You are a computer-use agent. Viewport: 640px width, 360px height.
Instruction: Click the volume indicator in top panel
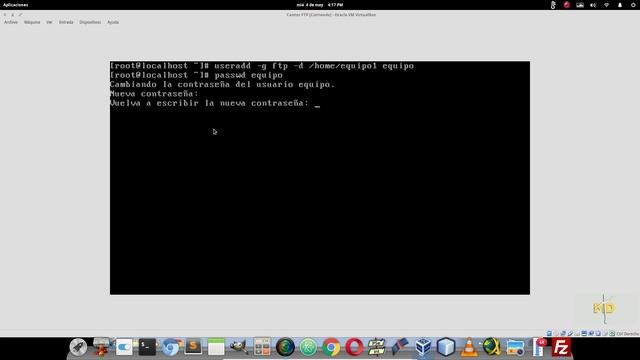tap(593, 5)
